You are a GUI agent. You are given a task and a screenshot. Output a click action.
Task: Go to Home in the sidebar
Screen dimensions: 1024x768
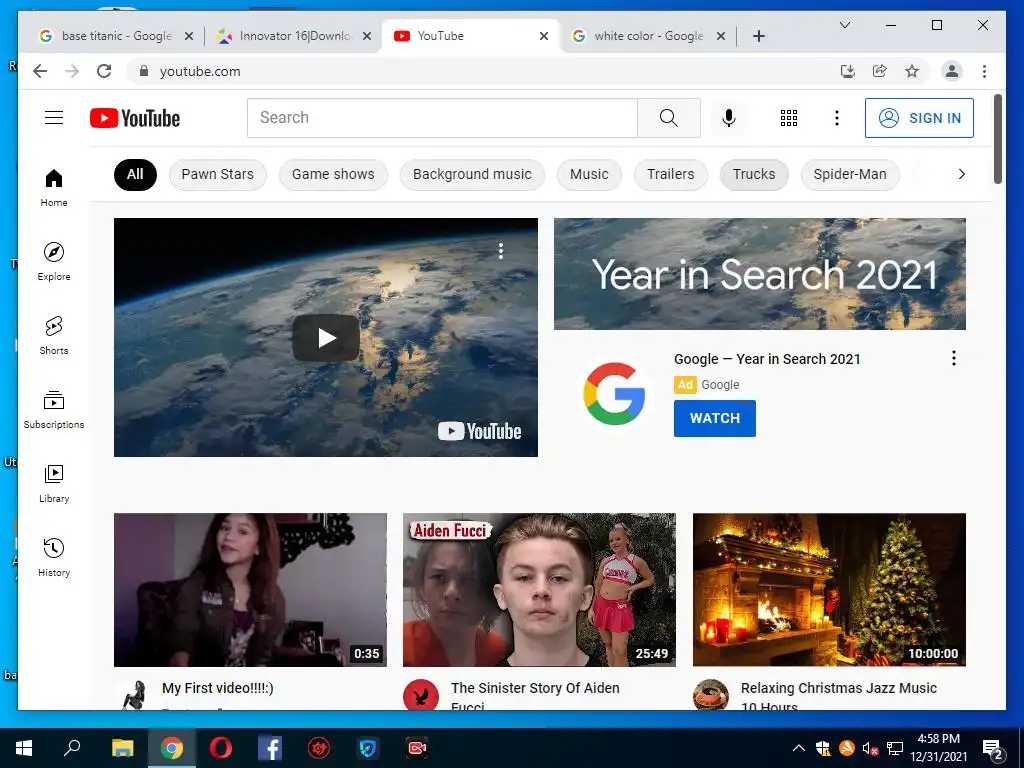point(54,188)
